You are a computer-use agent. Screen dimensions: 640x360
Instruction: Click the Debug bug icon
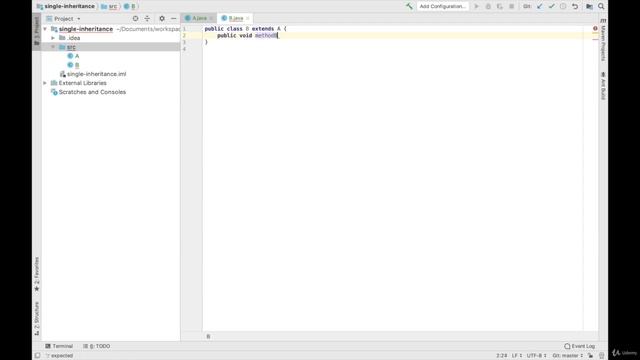pos(488,6)
